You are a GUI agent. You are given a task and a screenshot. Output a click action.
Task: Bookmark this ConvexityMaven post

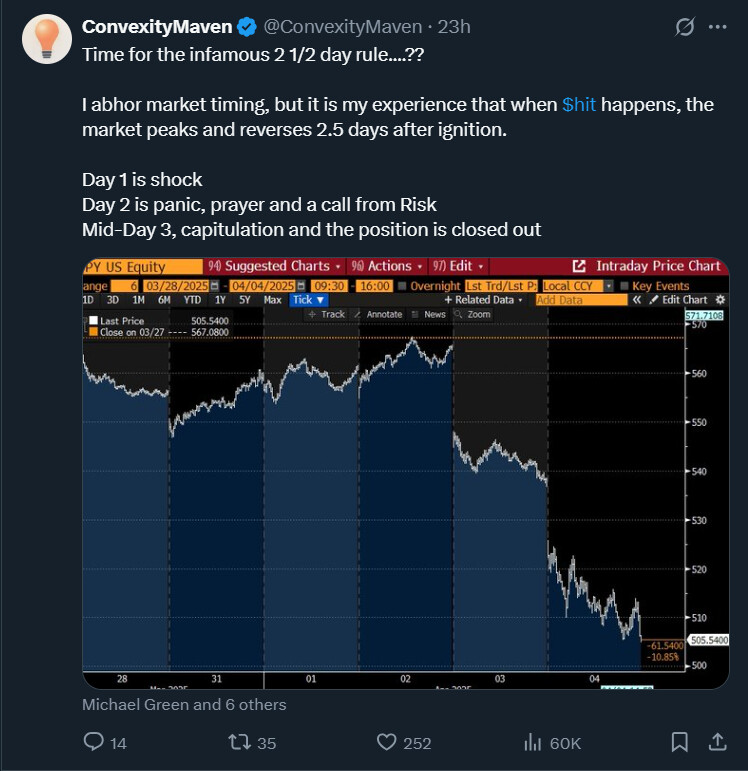coord(679,742)
